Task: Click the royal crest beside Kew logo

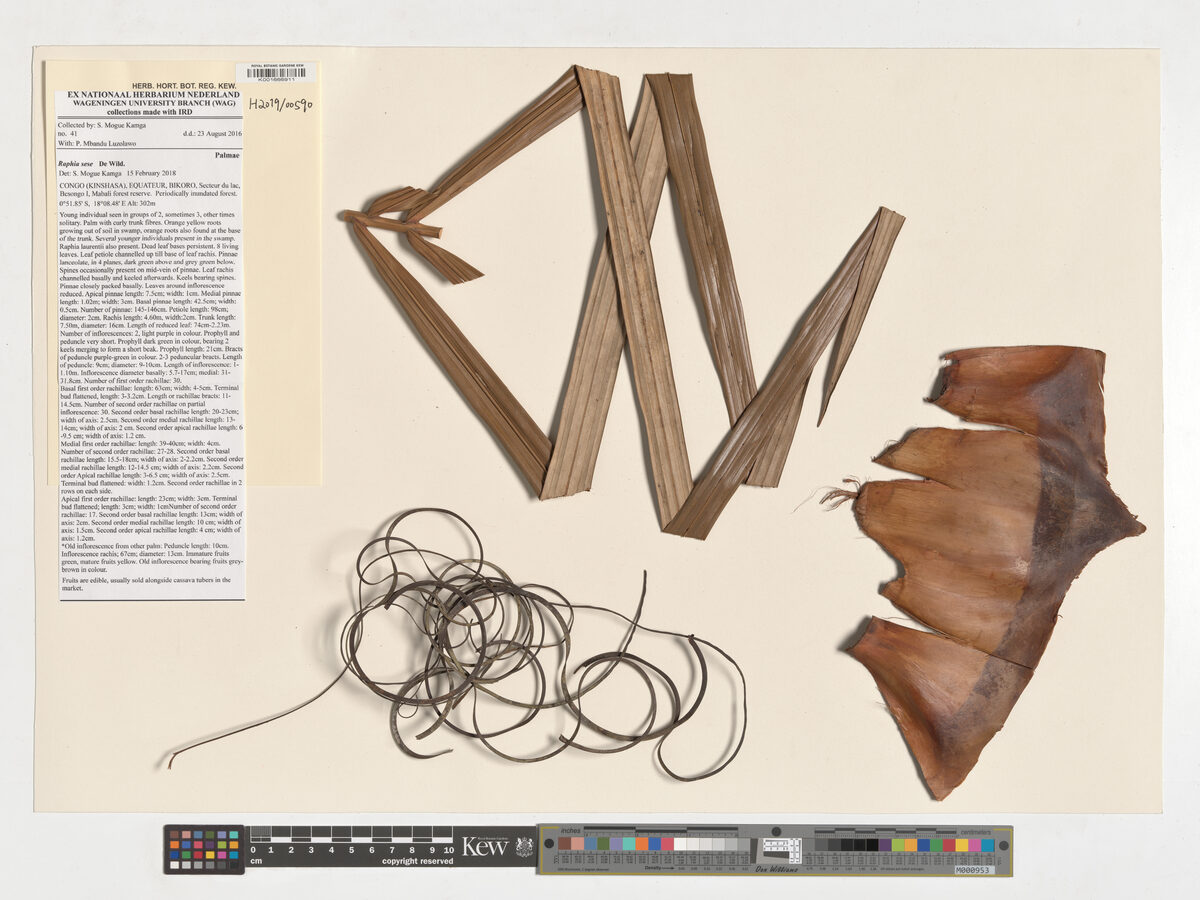Action: 524,847
